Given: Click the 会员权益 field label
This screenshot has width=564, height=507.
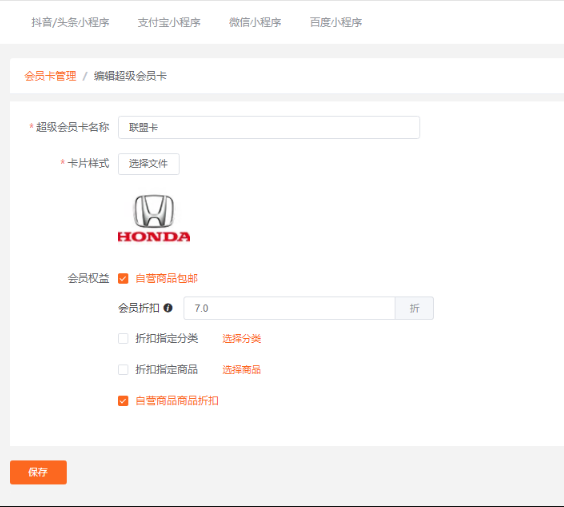Looking at the screenshot, I should pyautogui.click(x=88, y=278).
